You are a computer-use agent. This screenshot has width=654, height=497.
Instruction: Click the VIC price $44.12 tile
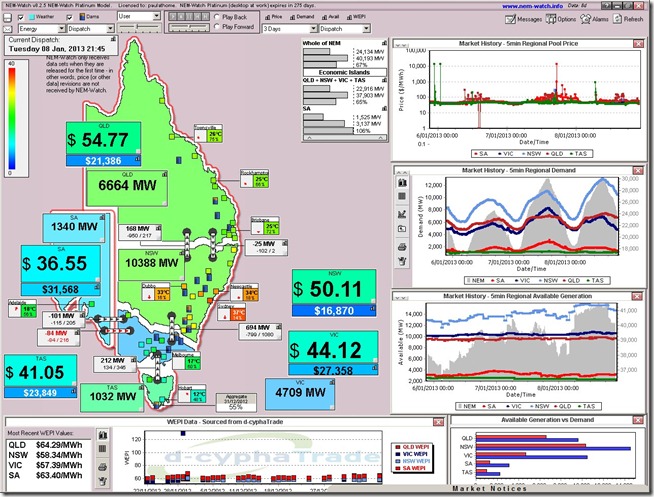click(333, 349)
